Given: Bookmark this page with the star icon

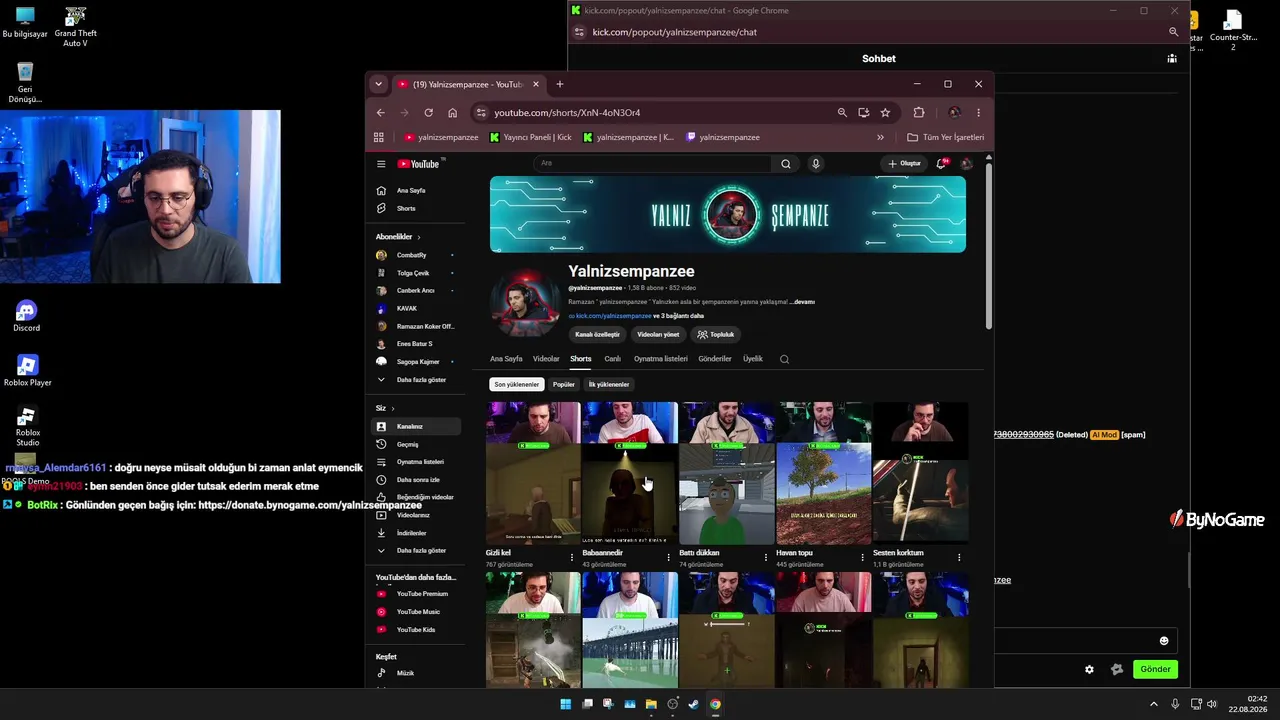Looking at the screenshot, I should (x=885, y=113).
